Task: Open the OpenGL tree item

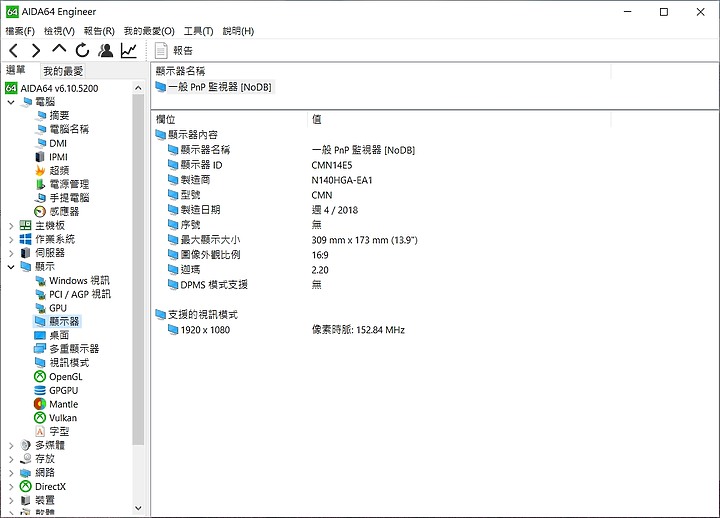Action: click(66, 377)
